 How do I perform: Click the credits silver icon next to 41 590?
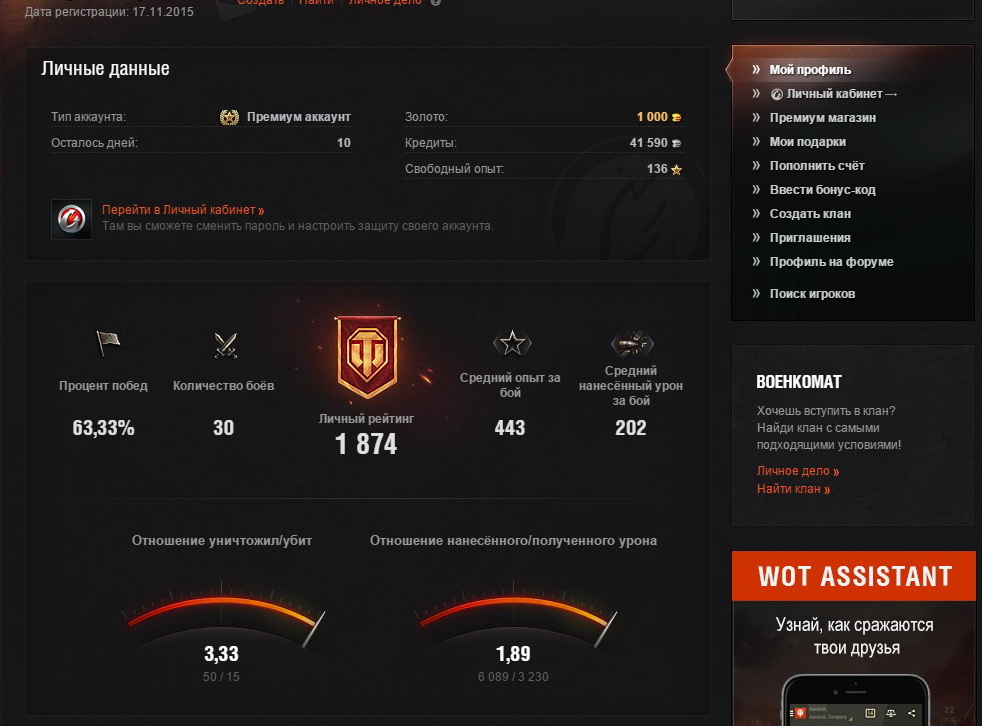click(676, 143)
